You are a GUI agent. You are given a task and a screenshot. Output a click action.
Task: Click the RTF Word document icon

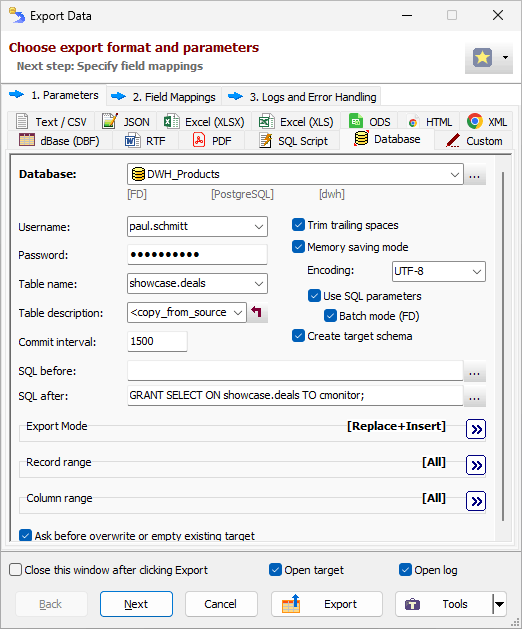[132, 141]
